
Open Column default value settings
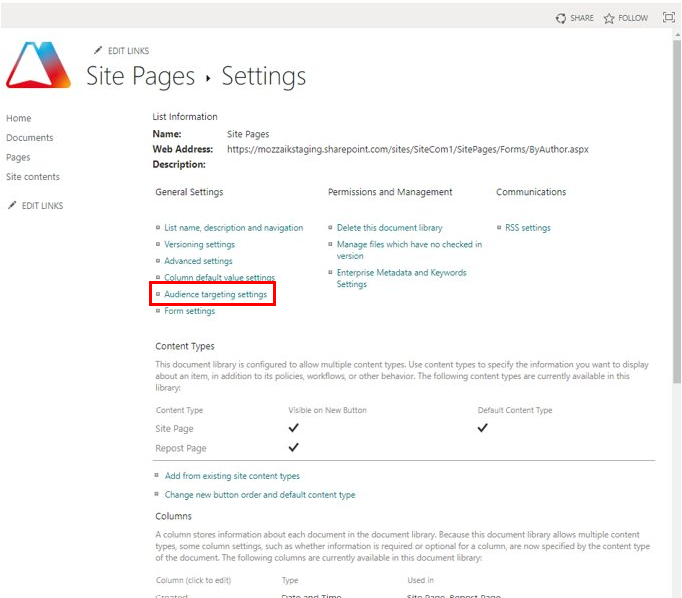(x=219, y=277)
